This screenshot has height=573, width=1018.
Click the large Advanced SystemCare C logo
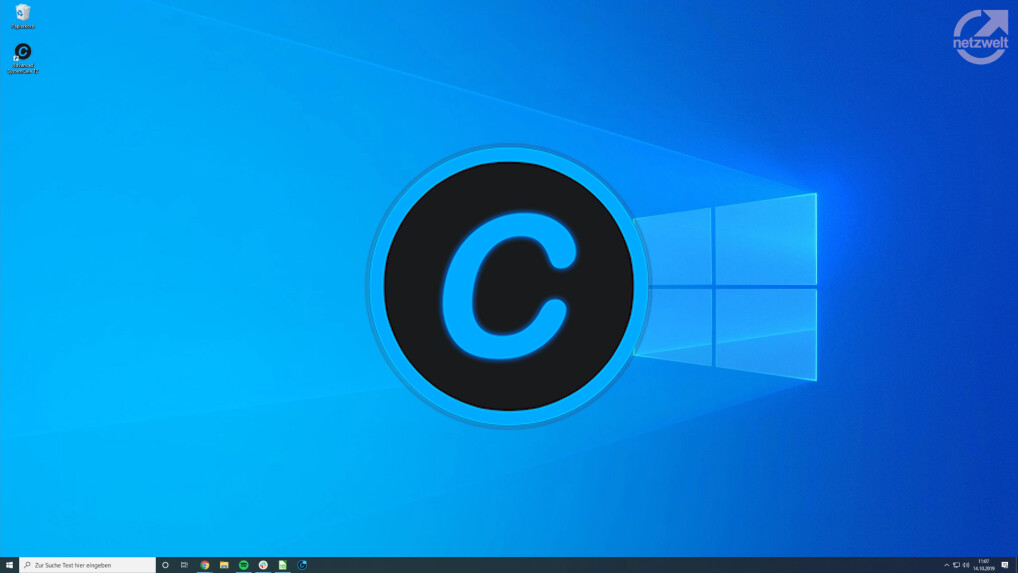click(x=508, y=287)
